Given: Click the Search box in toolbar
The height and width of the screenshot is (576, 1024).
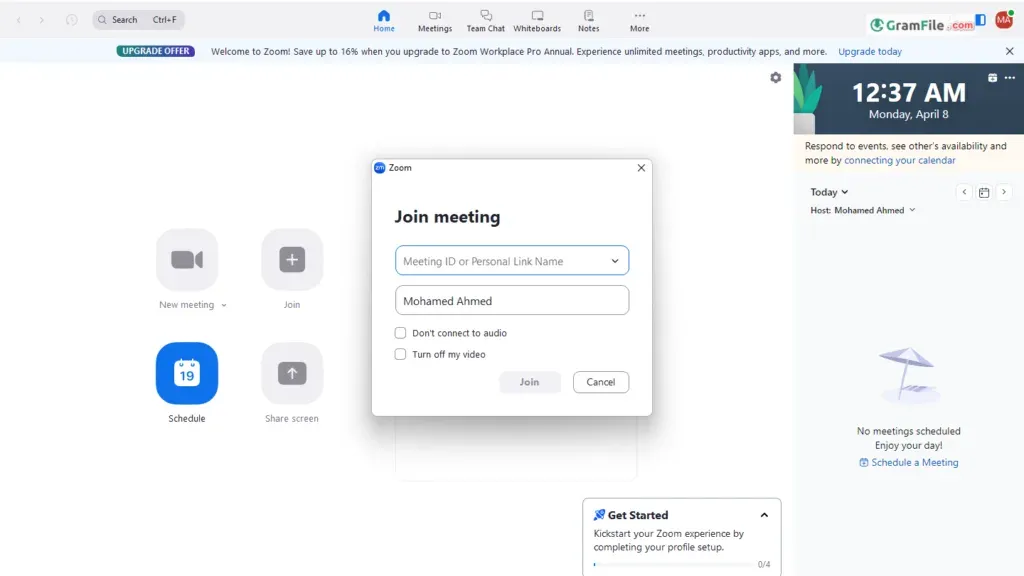Looking at the screenshot, I should pyautogui.click(x=138, y=20).
